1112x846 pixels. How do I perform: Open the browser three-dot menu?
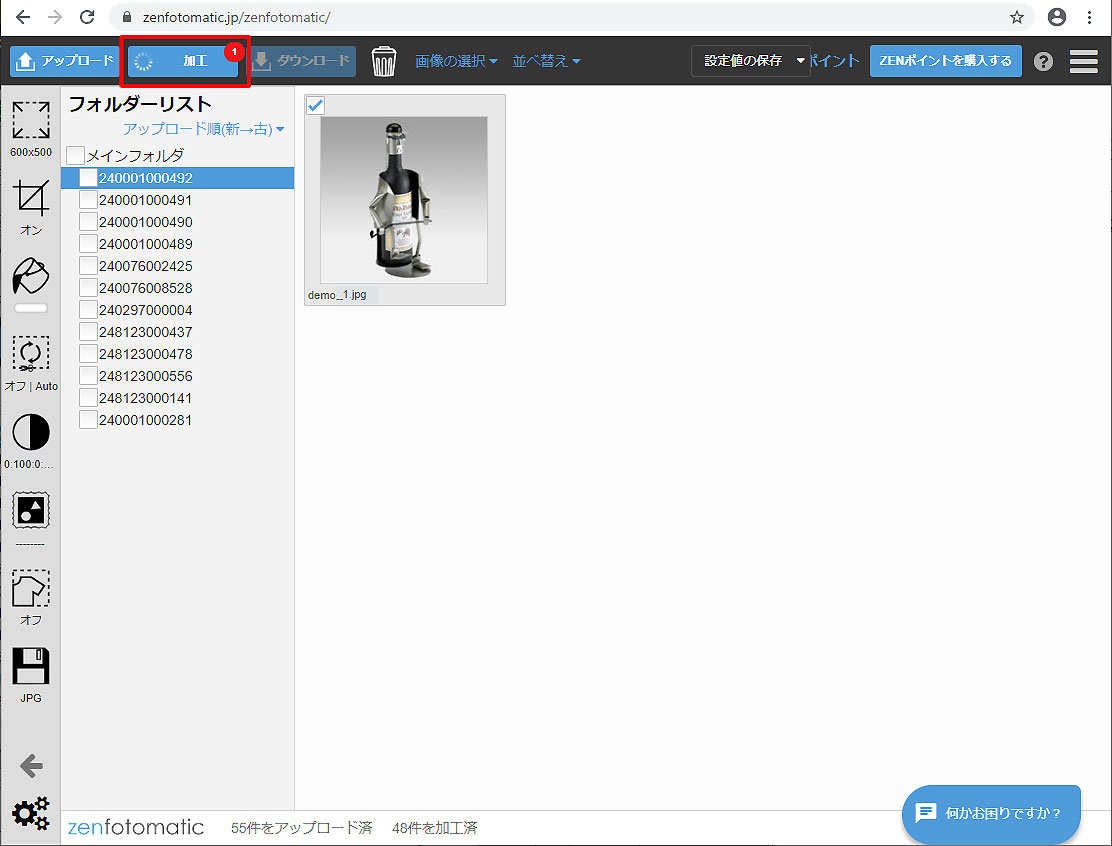coord(1089,17)
